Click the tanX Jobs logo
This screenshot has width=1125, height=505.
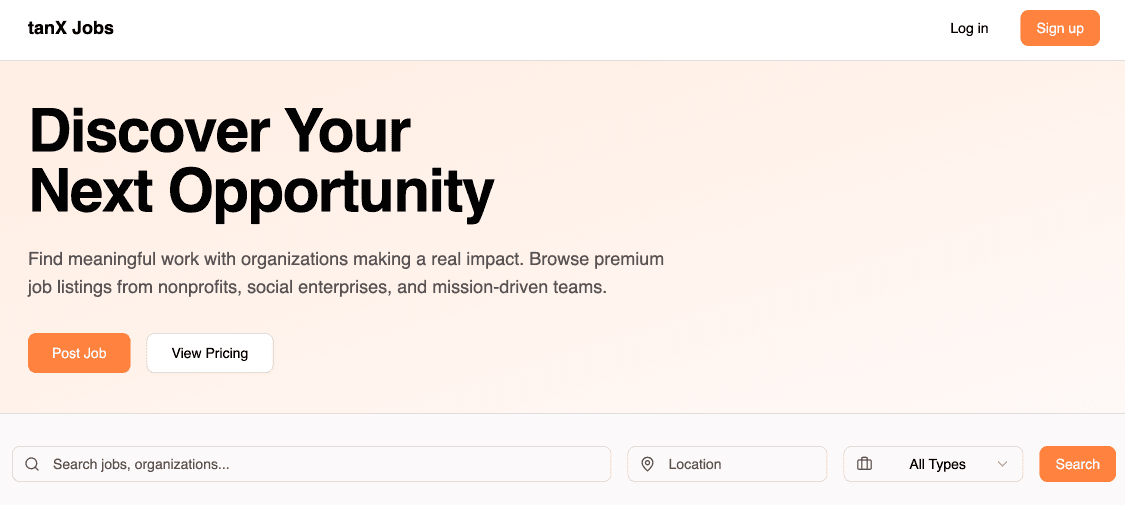[x=71, y=28]
